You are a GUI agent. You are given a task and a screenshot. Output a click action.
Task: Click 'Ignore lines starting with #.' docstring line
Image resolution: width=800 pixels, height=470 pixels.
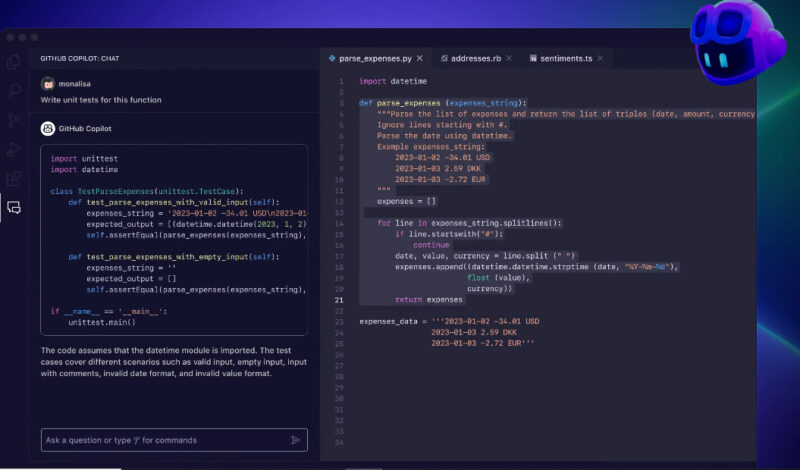coord(442,125)
